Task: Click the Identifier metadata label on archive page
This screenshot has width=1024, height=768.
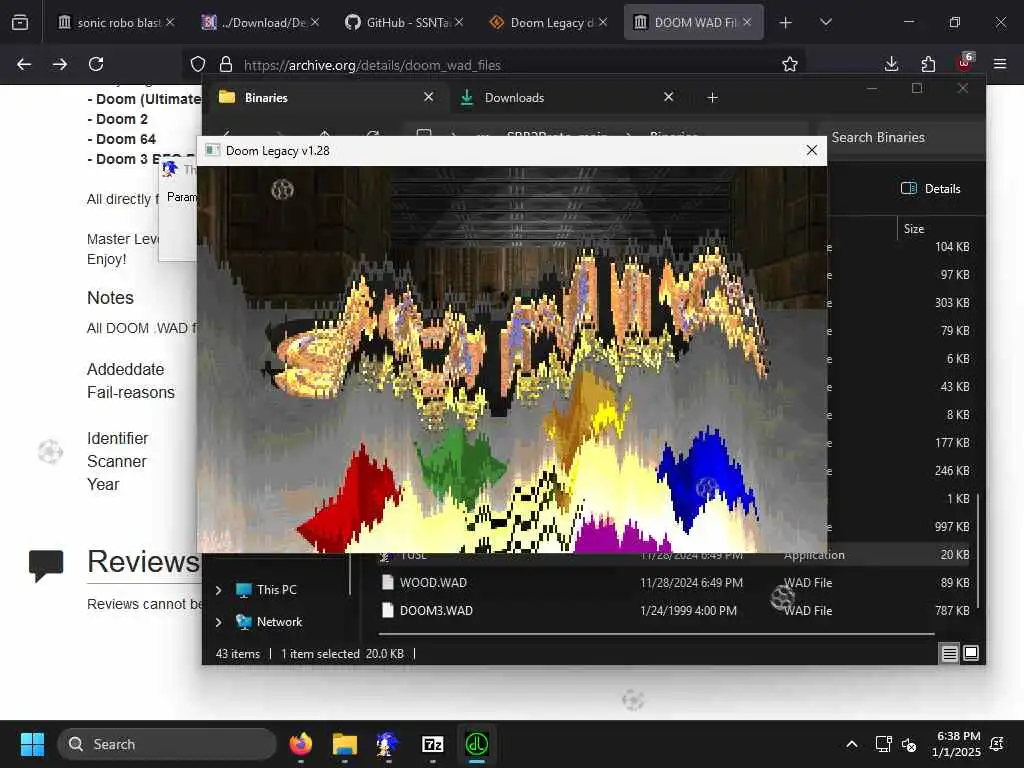Action: pyautogui.click(x=118, y=438)
